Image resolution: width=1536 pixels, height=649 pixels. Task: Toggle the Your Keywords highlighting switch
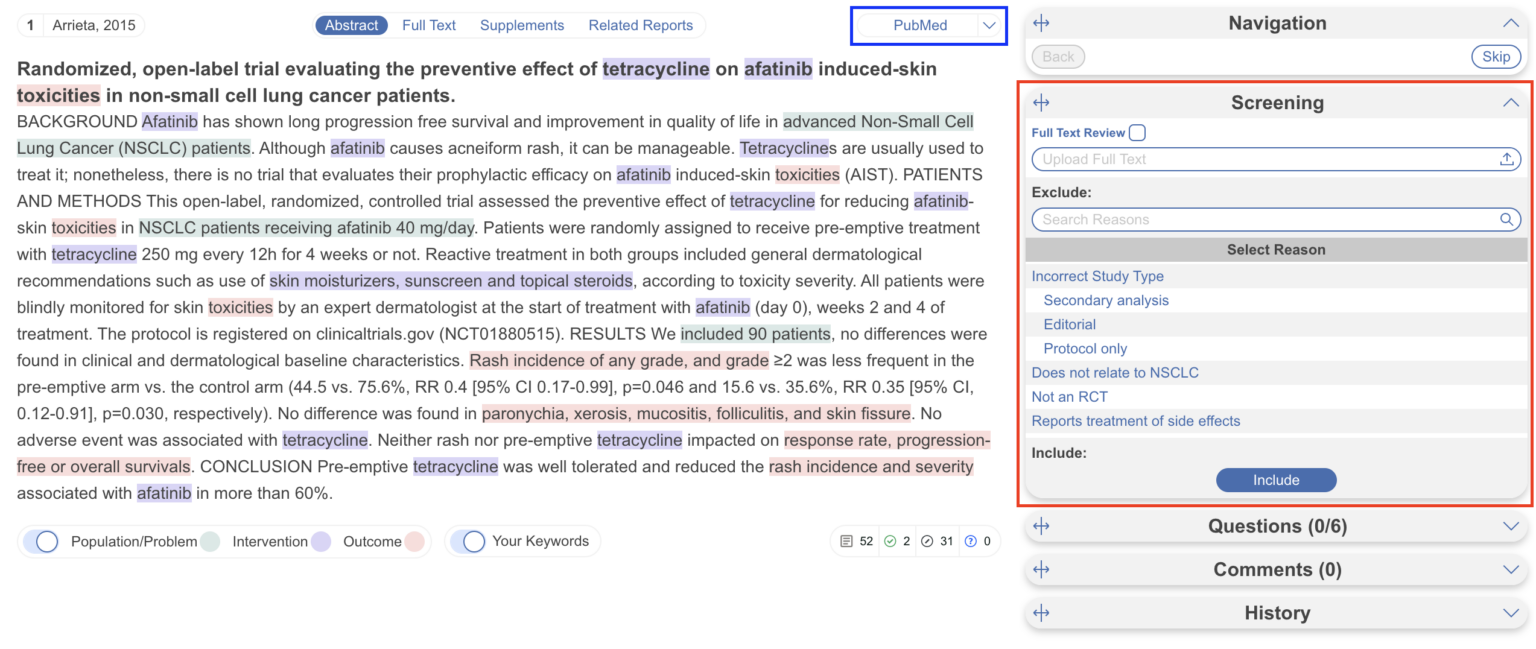pyautogui.click(x=468, y=541)
